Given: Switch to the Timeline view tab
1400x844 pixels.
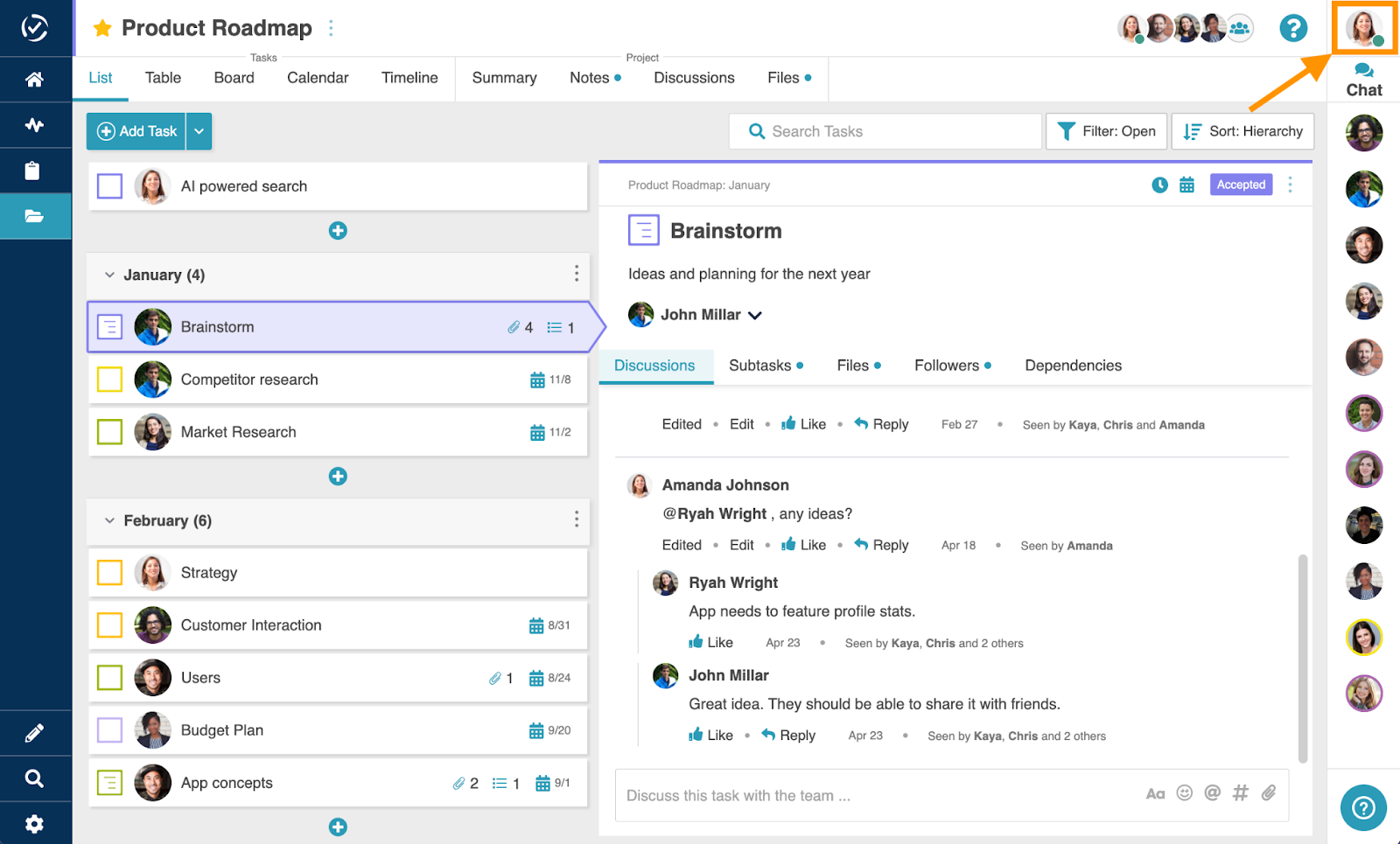Looking at the screenshot, I should click(x=409, y=78).
